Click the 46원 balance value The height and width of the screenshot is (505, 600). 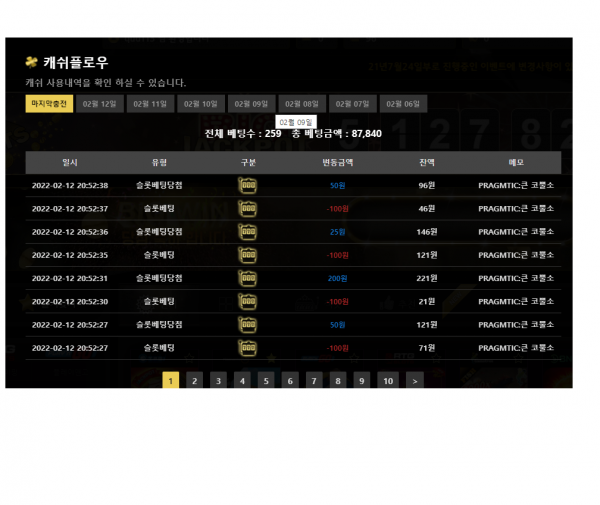tap(427, 209)
